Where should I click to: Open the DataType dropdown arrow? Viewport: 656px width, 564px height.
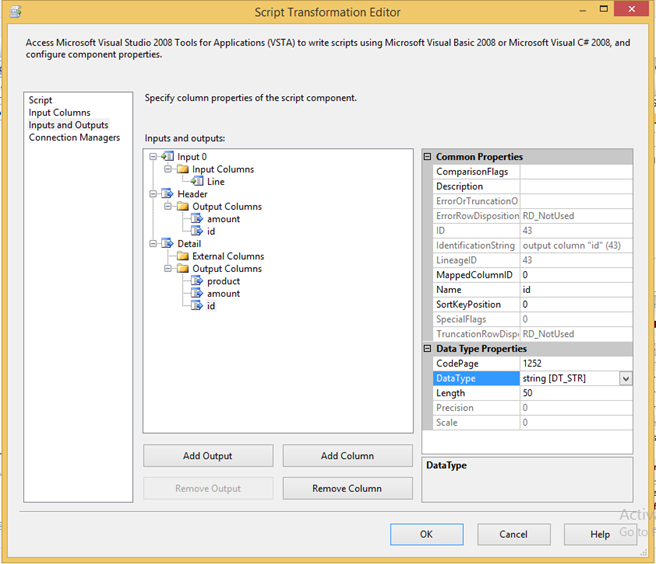[x=625, y=379]
